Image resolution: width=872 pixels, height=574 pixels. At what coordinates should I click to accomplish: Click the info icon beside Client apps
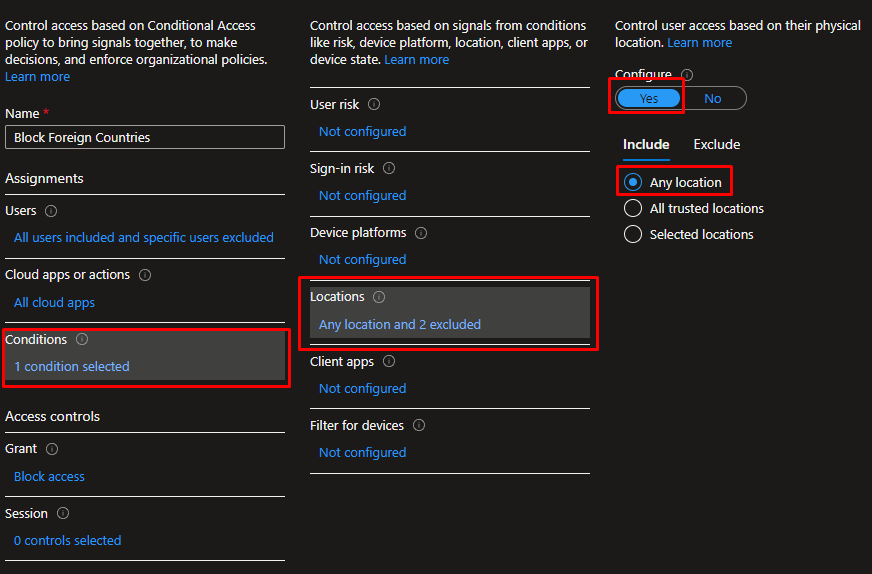389,361
